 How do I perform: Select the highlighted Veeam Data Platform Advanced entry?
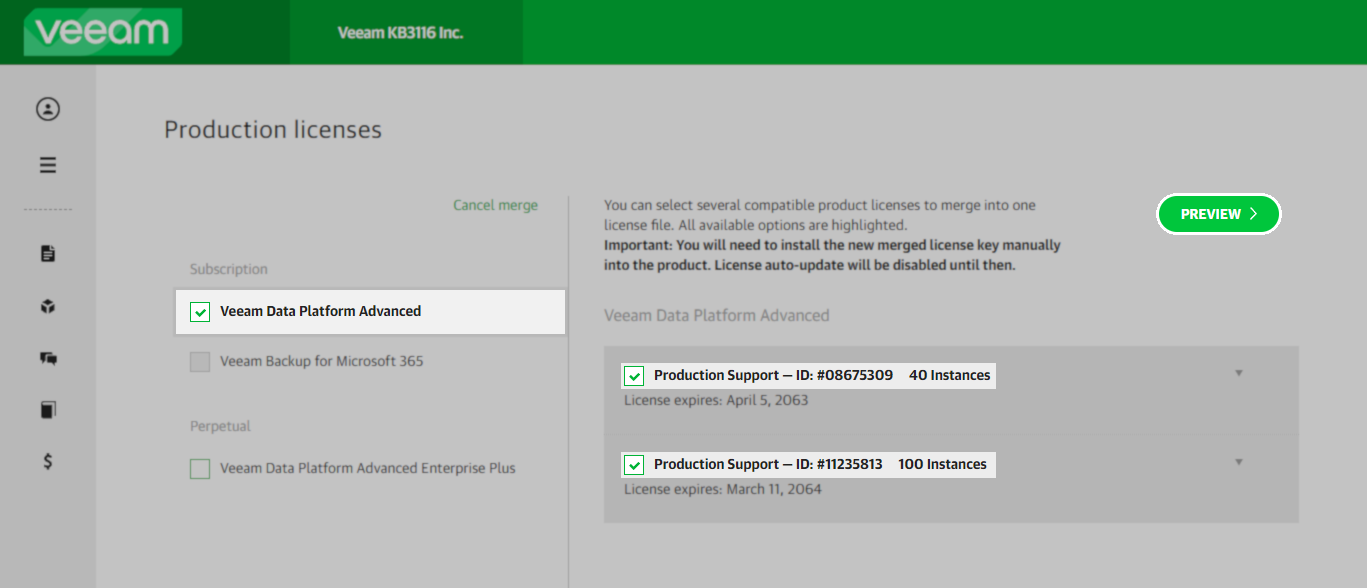320,312
